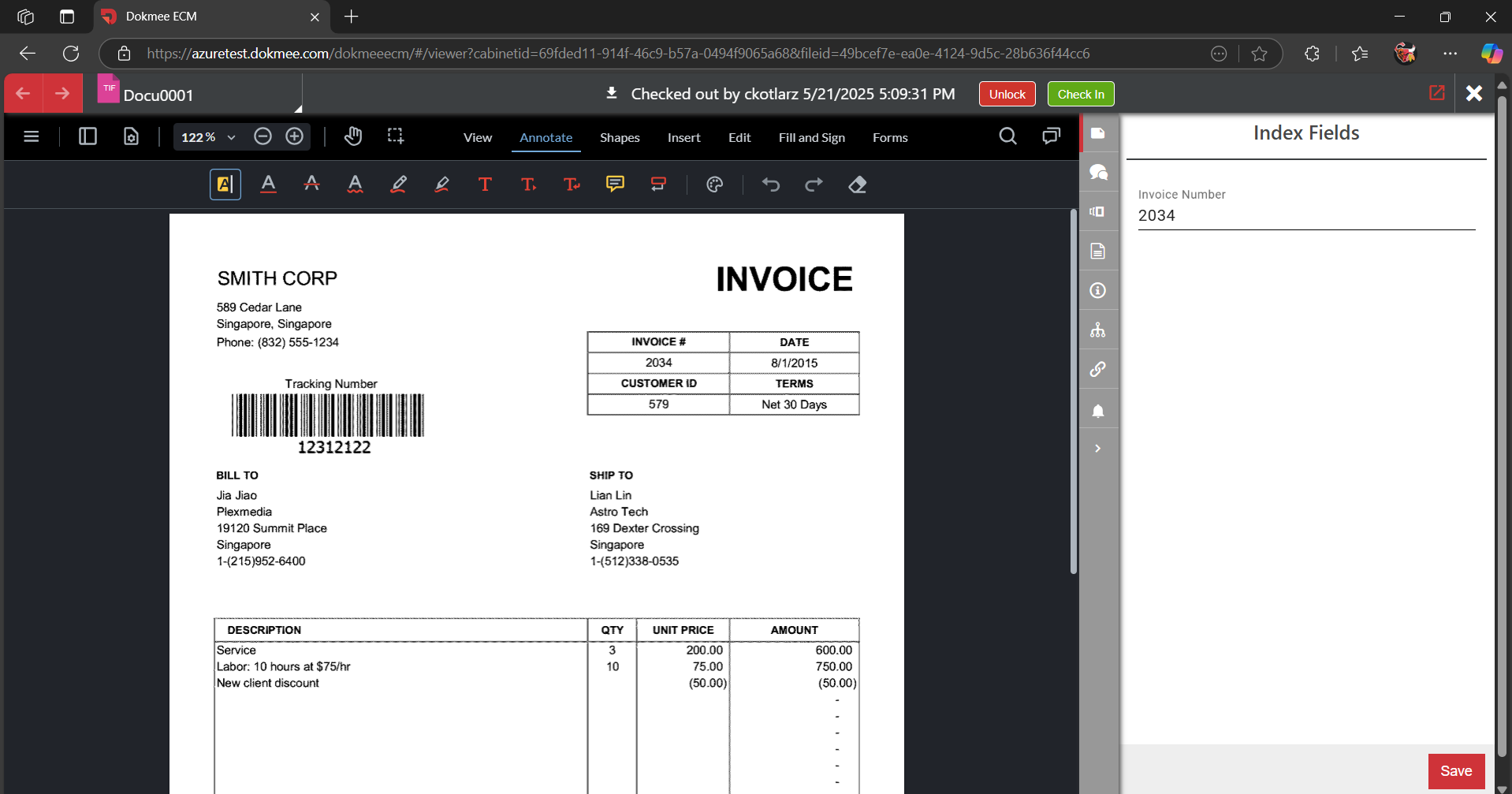Toggle the left thumbnail panel
The image size is (1512, 794).
(88, 136)
